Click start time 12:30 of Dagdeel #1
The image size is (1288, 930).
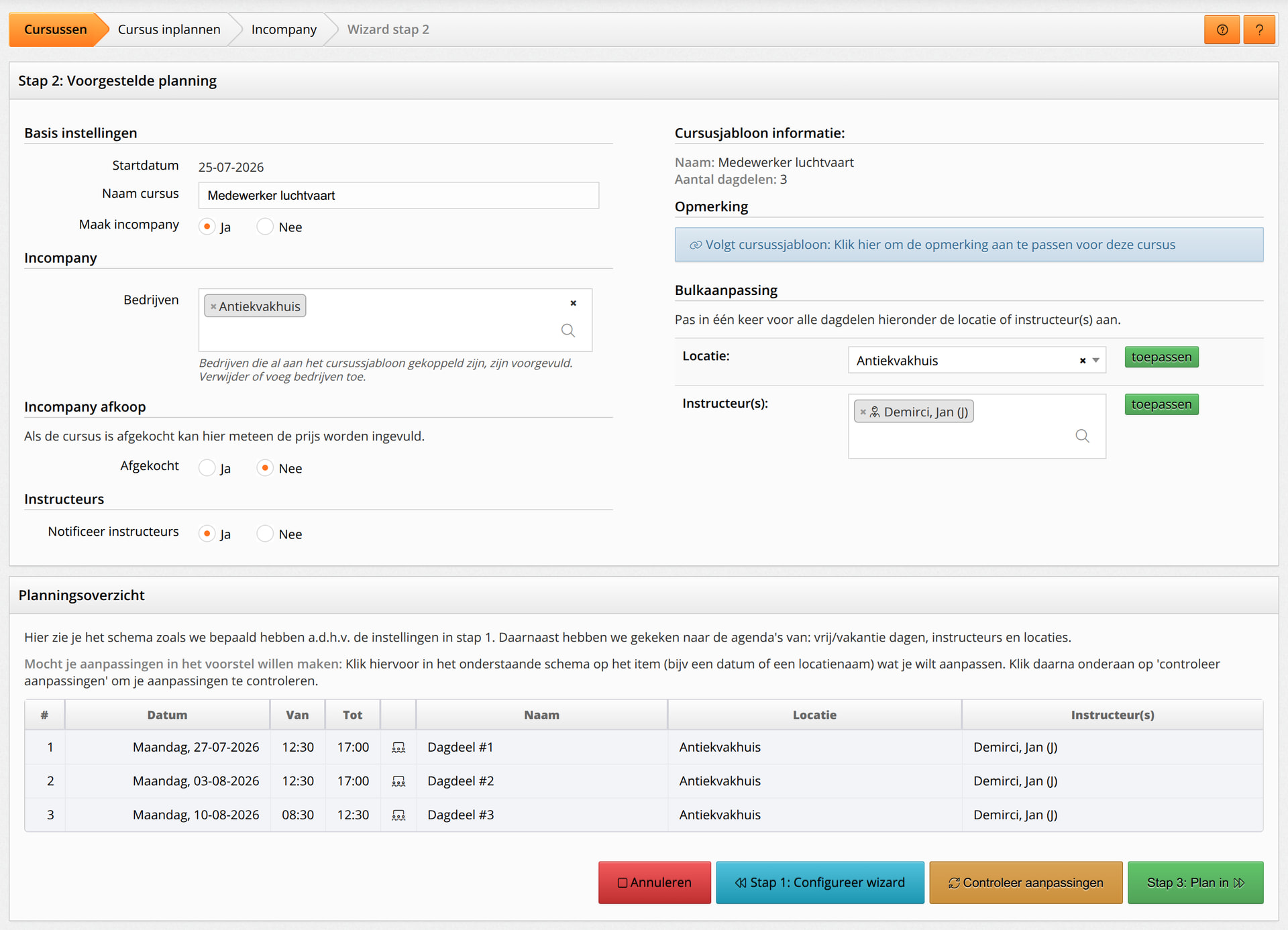point(298,747)
